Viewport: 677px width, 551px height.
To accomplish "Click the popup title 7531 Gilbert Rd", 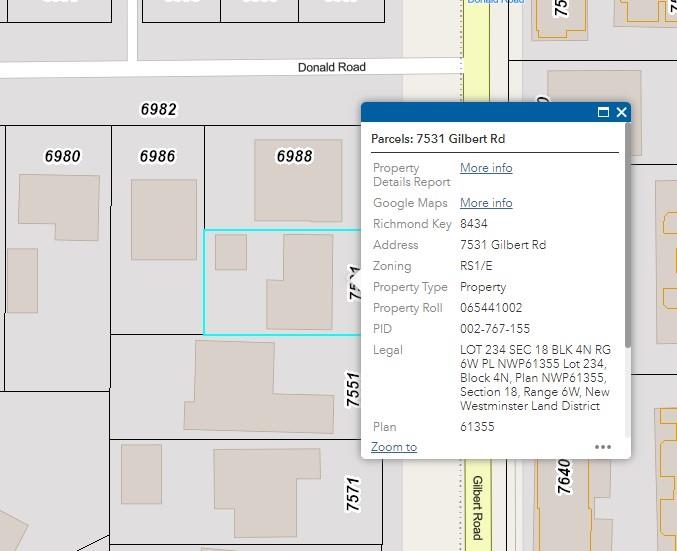I will point(438,139).
